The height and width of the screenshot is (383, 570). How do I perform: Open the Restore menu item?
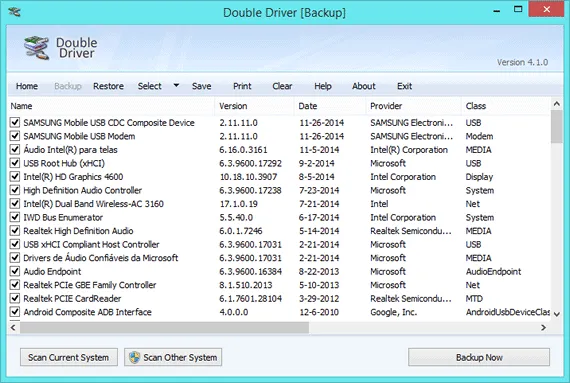pyautogui.click(x=108, y=86)
